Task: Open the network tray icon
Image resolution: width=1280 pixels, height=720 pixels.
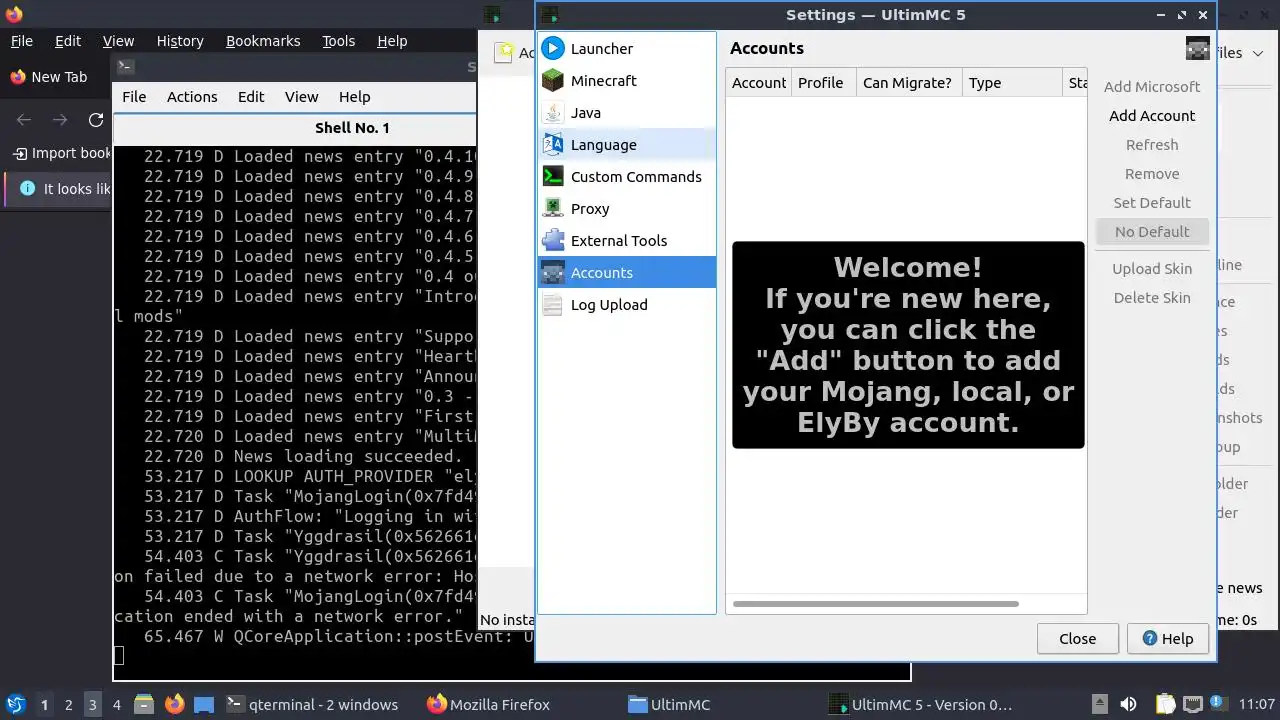Action: 1192,704
